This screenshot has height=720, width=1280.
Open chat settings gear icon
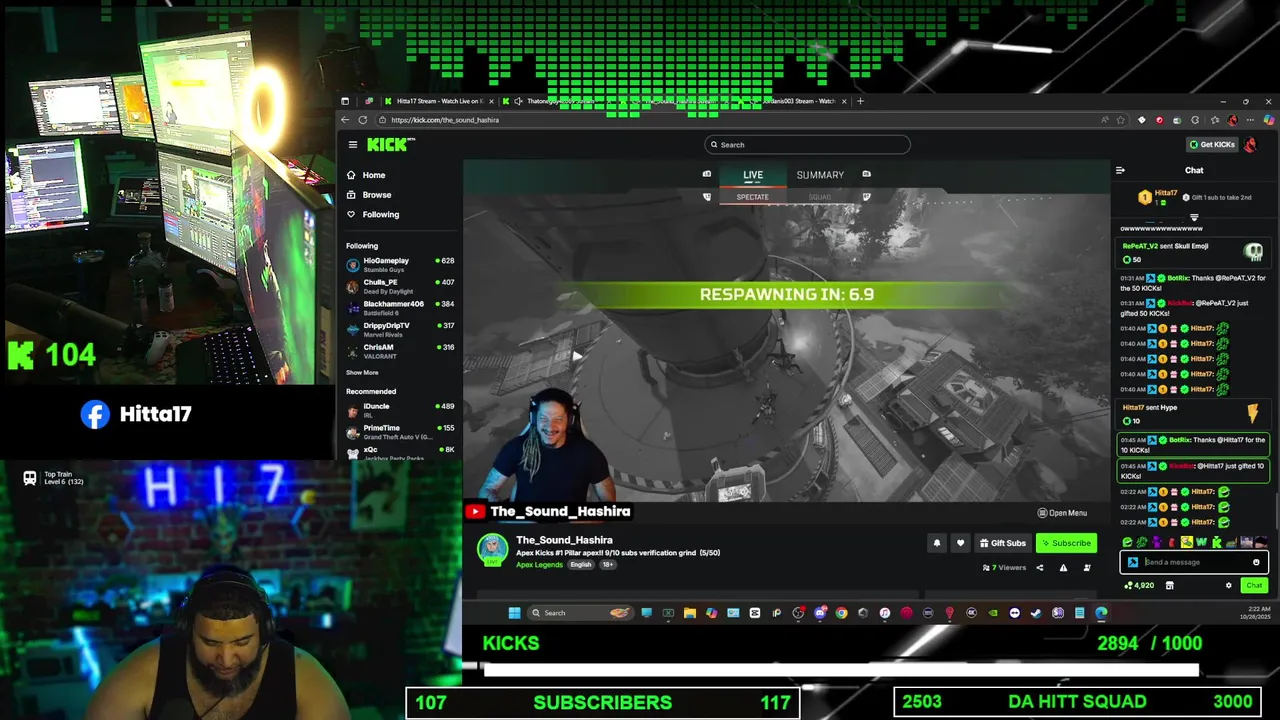click(x=1229, y=586)
